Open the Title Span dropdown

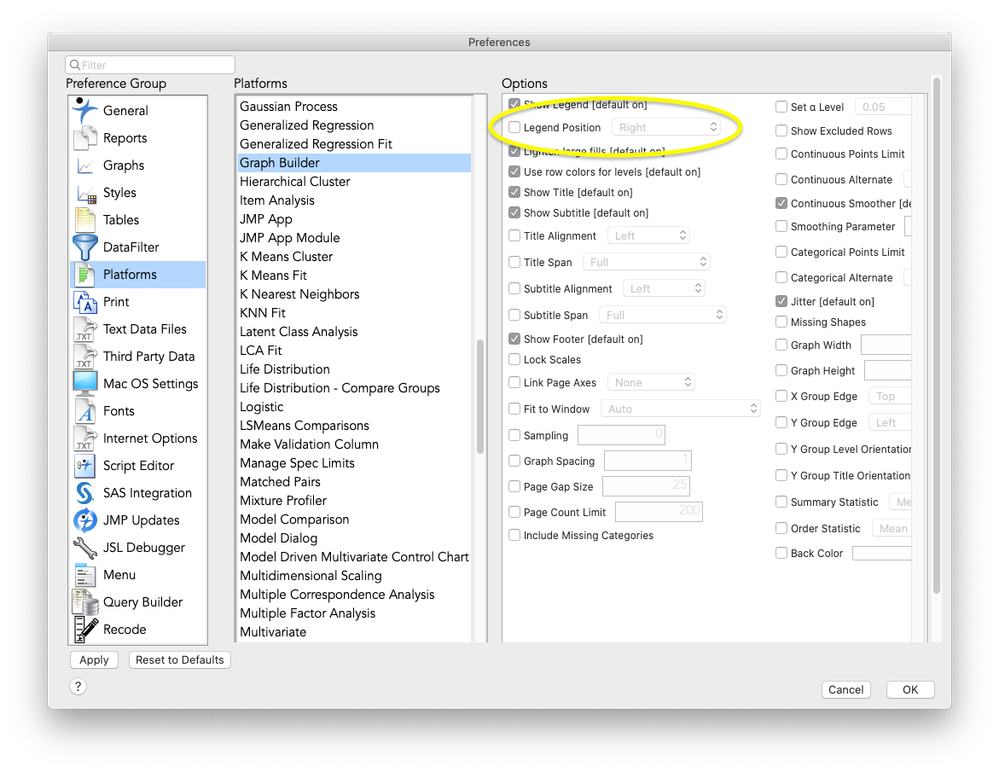[x=646, y=262]
